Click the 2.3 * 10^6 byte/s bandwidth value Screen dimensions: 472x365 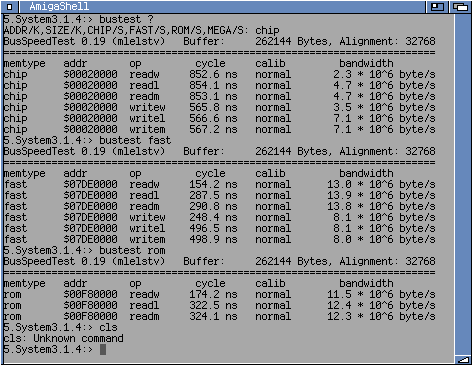pos(384,74)
